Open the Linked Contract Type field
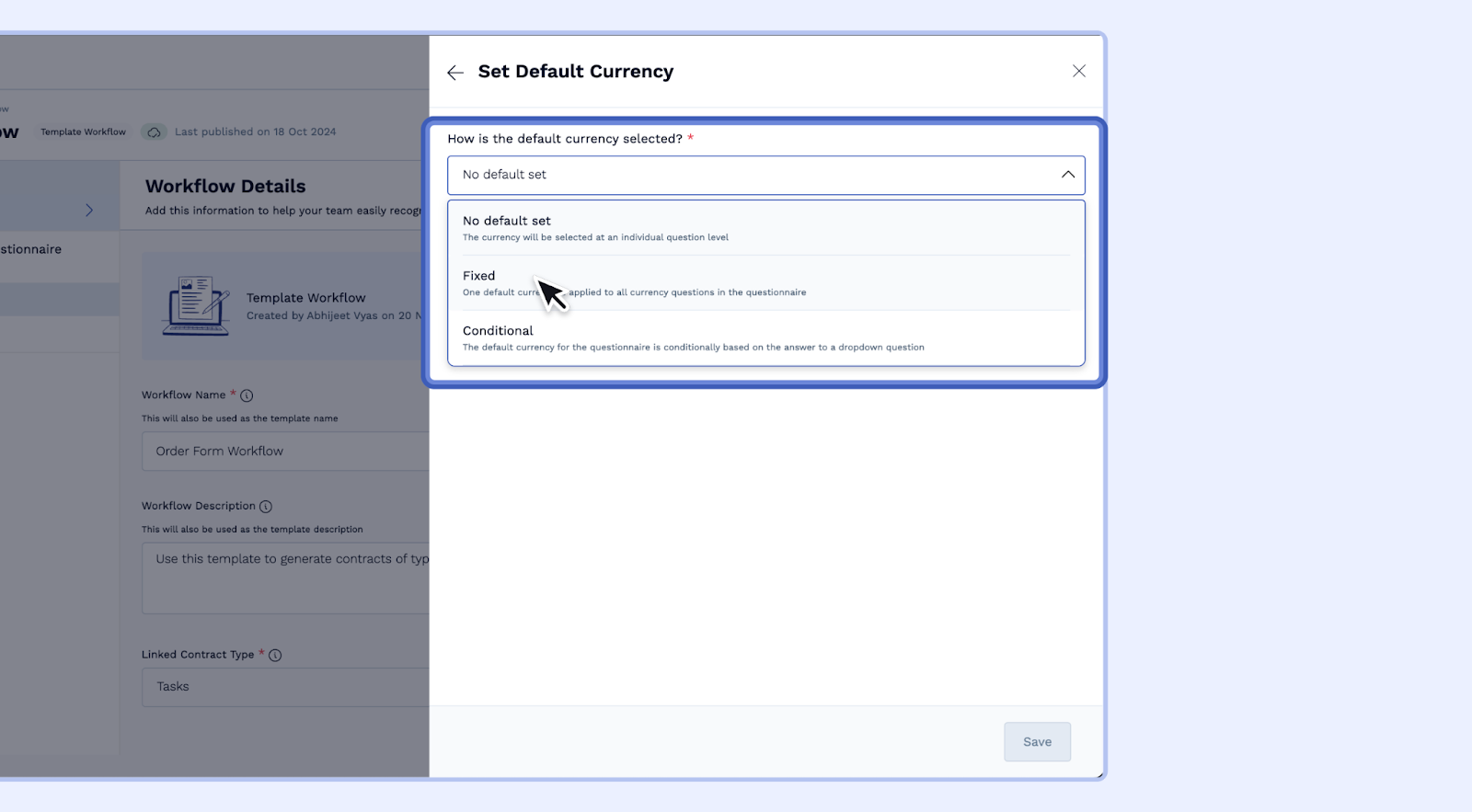1472x812 pixels. (x=285, y=687)
